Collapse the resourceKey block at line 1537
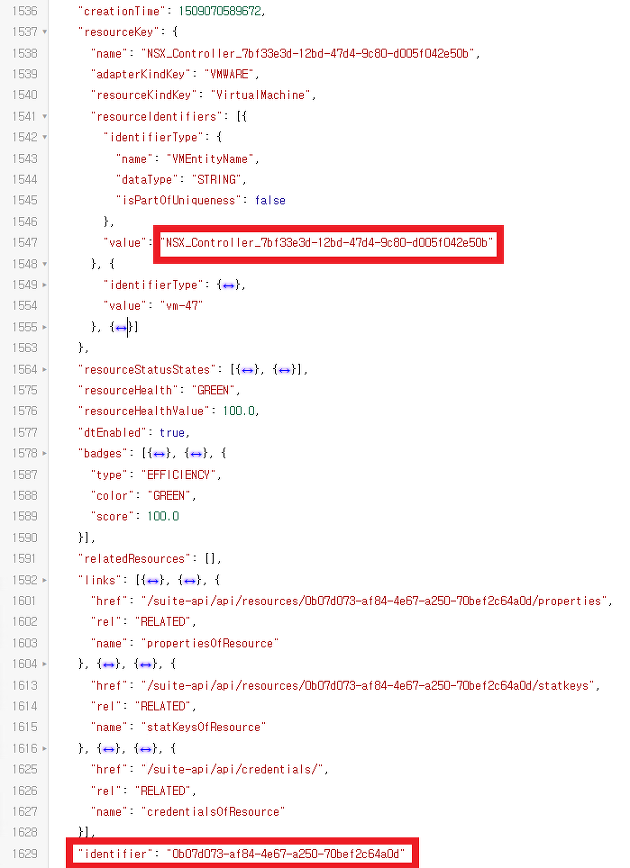This screenshot has height=868, width=630. point(45,32)
